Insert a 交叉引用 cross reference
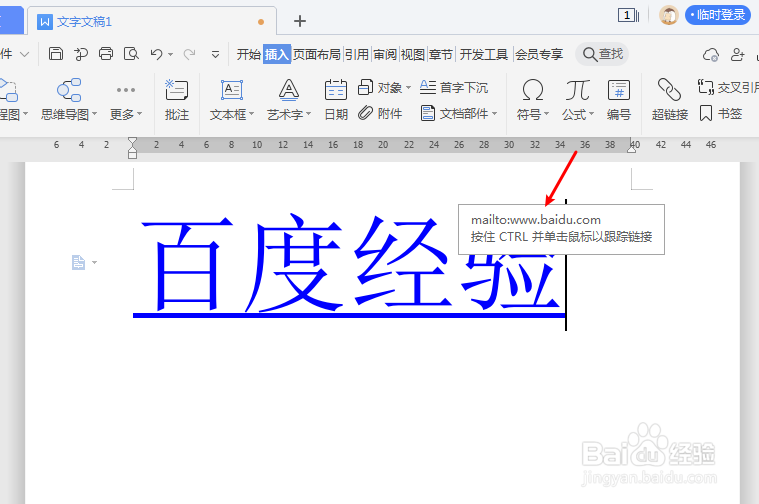The image size is (759, 504). 728,88
